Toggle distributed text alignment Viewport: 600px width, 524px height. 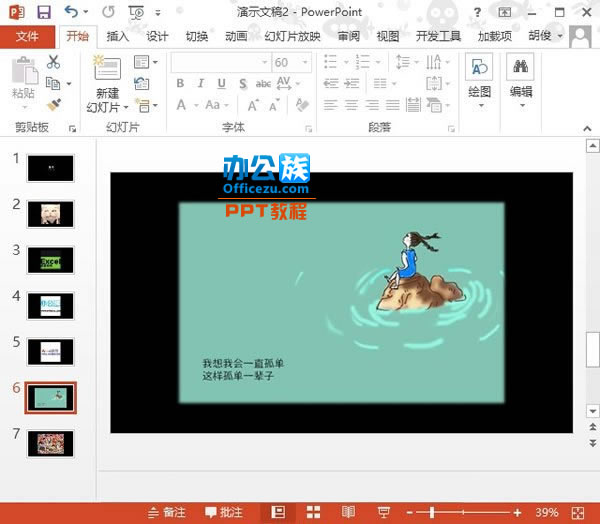[413, 104]
